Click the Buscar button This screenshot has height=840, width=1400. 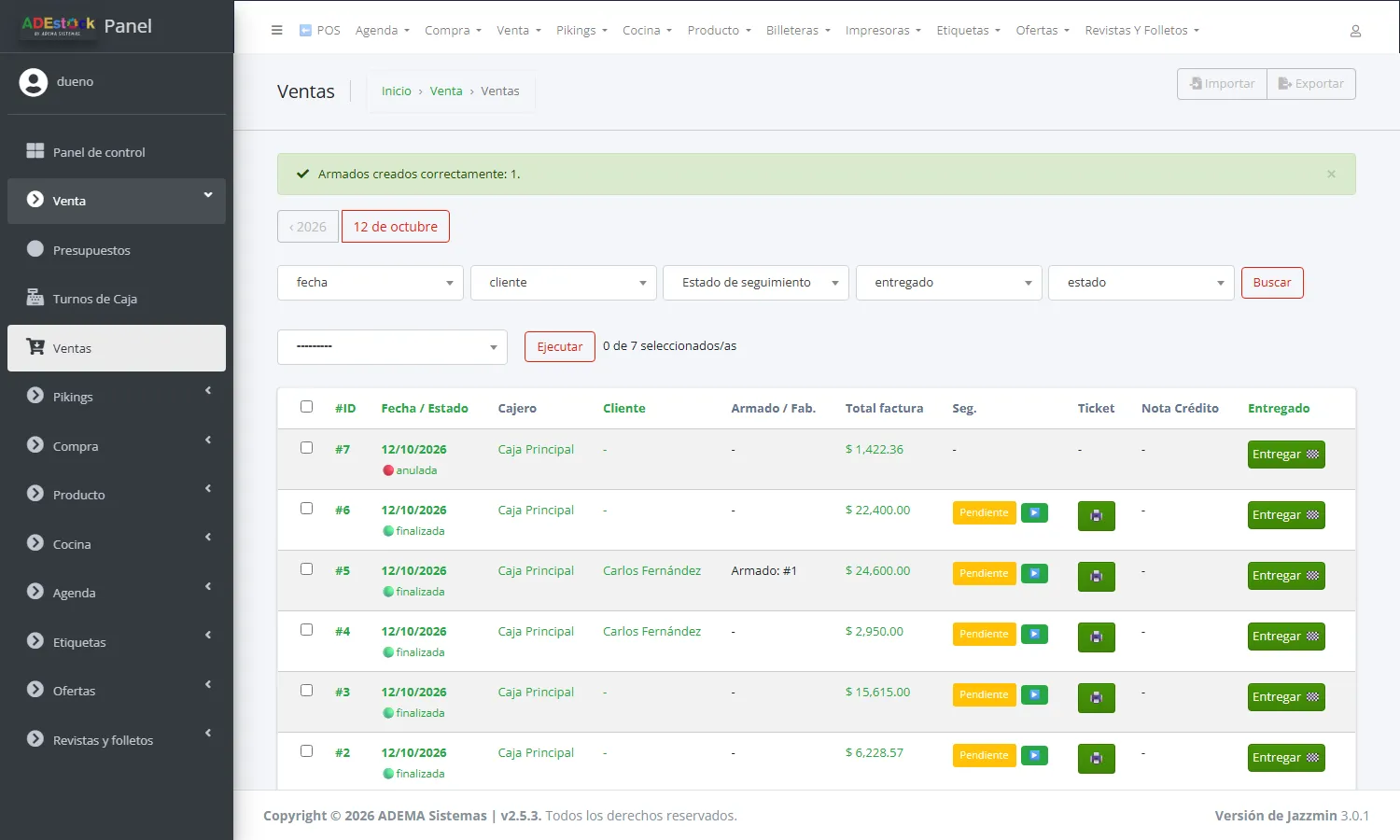(x=1272, y=283)
